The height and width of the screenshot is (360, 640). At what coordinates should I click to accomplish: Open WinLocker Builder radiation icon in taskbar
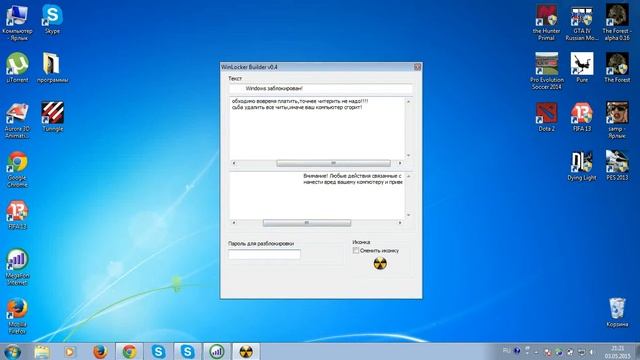pos(246,351)
